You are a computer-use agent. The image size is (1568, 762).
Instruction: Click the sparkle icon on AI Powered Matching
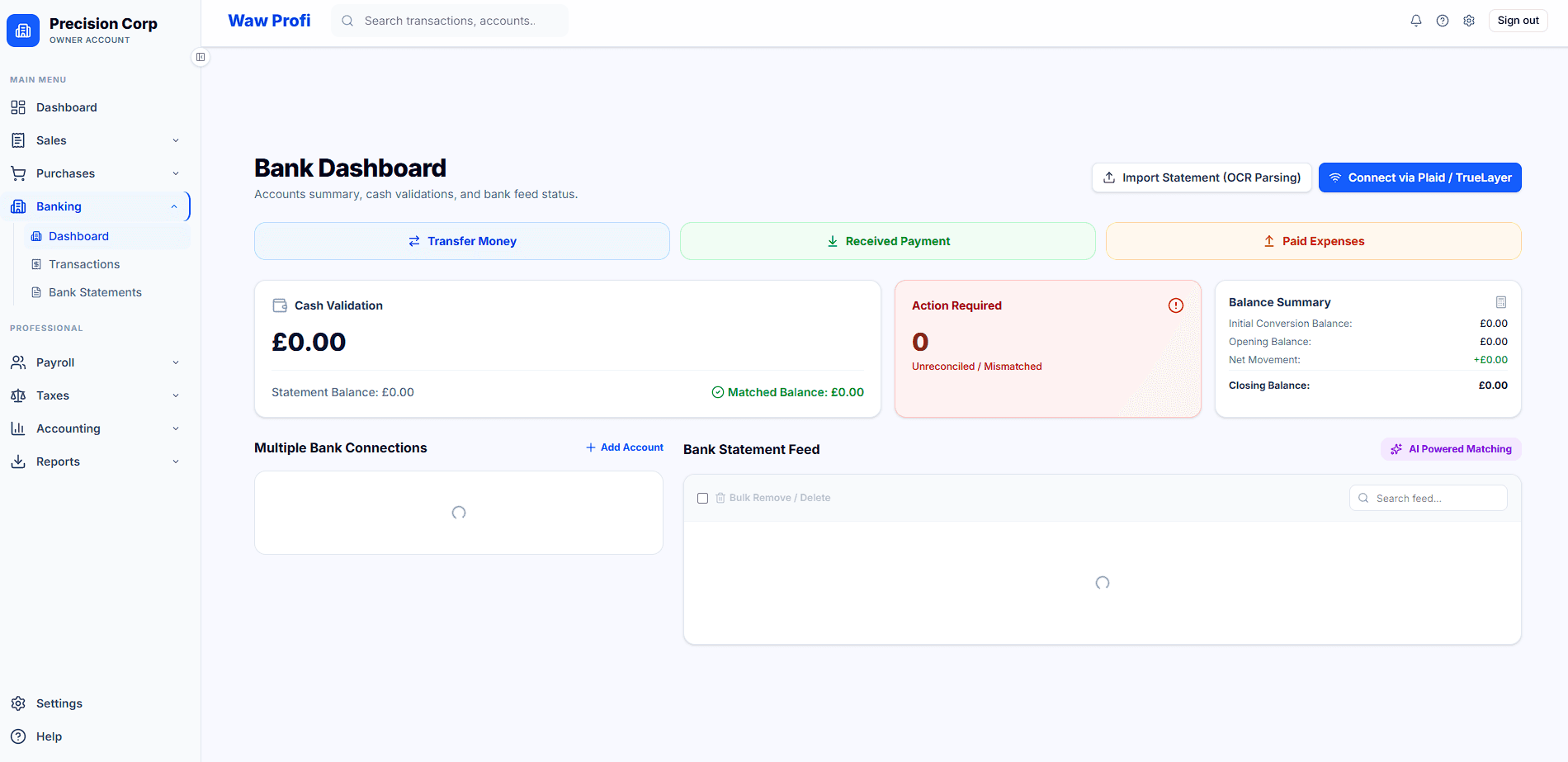pyautogui.click(x=1396, y=449)
